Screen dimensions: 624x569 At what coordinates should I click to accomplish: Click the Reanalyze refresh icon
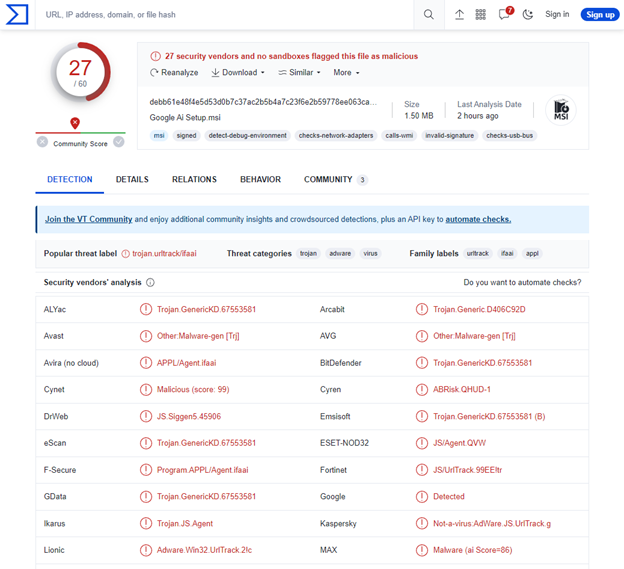coord(154,73)
